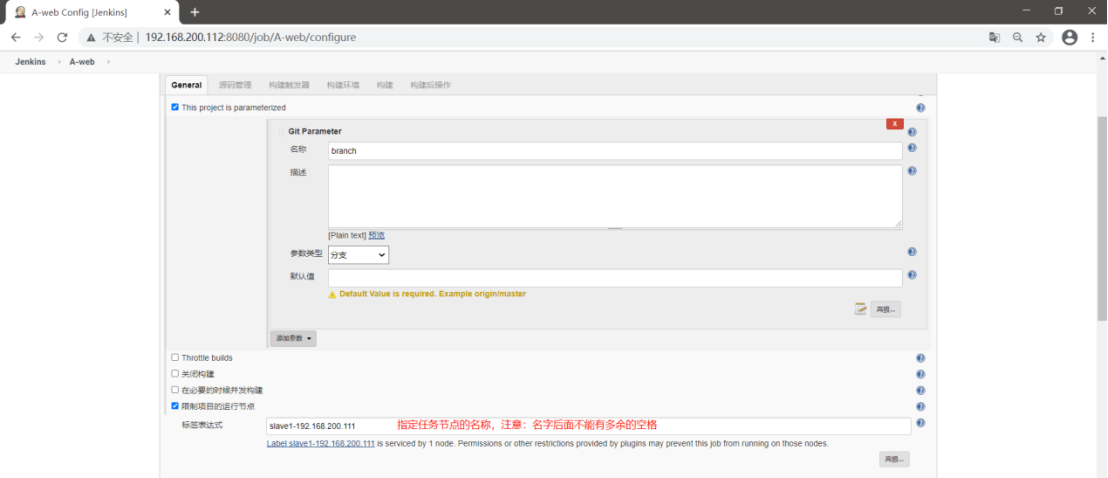
Task: Open help for the 名称 field
Action: pyautogui.click(x=912, y=148)
